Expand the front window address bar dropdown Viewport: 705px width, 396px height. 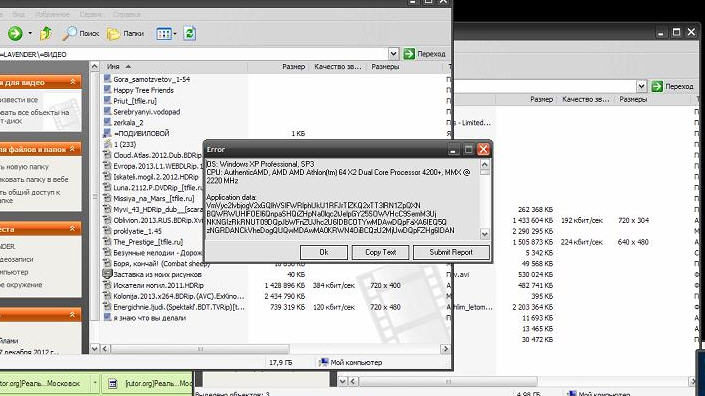coord(393,54)
